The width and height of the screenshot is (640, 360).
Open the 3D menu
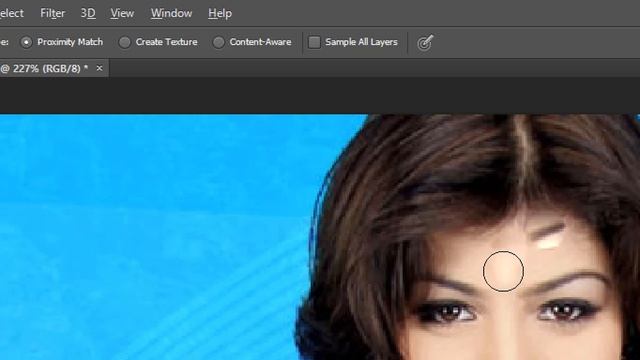(88, 13)
